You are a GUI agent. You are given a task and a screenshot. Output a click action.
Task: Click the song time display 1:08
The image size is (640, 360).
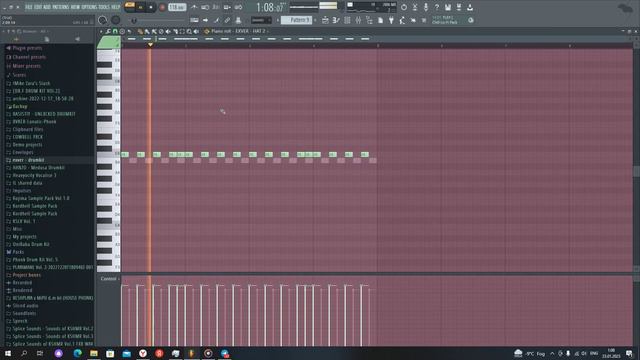click(269, 7)
